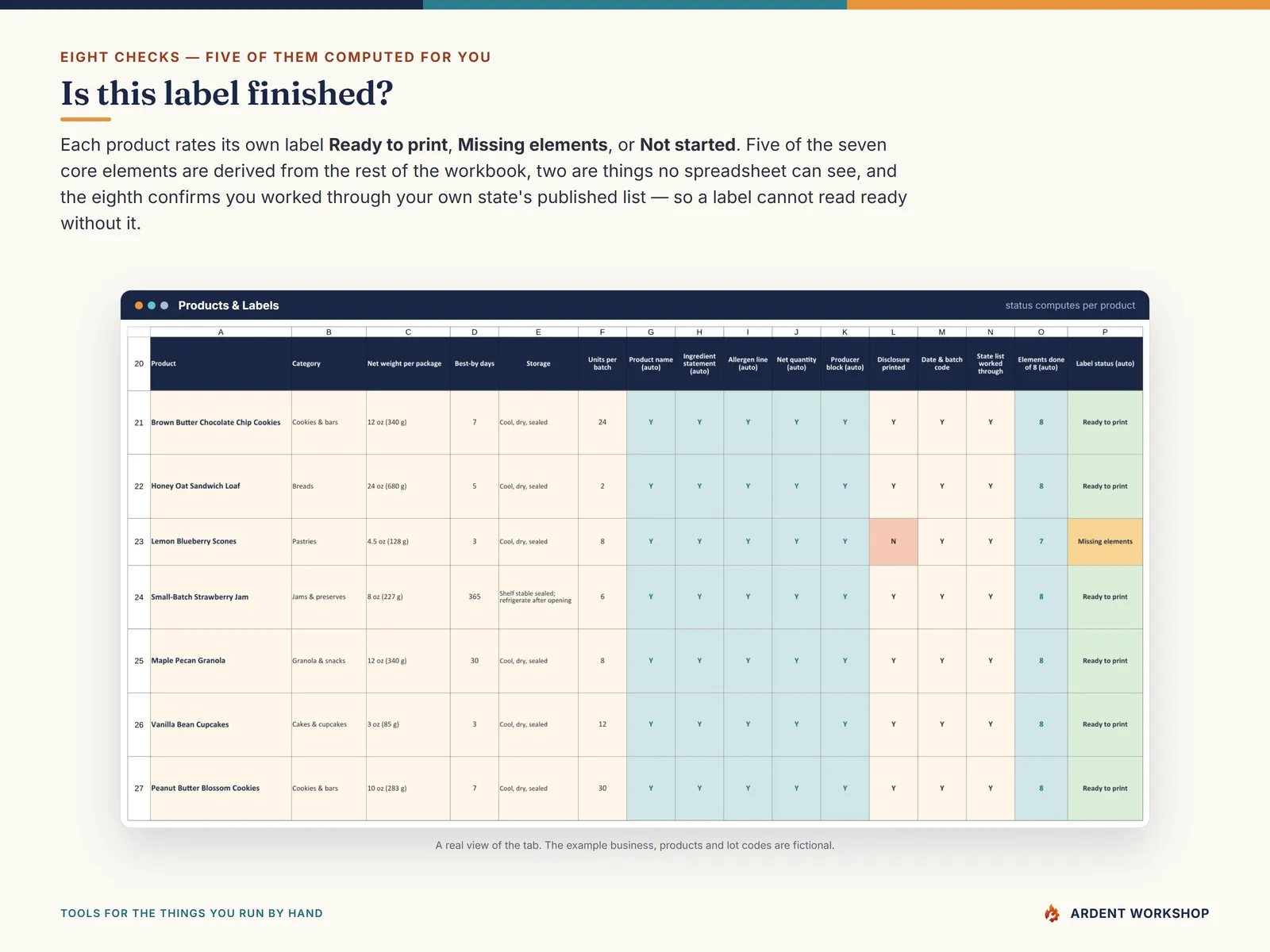1270x952 pixels.
Task: Click the '10 oz (283 g)' net weight cell
Action: tap(408, 789)
